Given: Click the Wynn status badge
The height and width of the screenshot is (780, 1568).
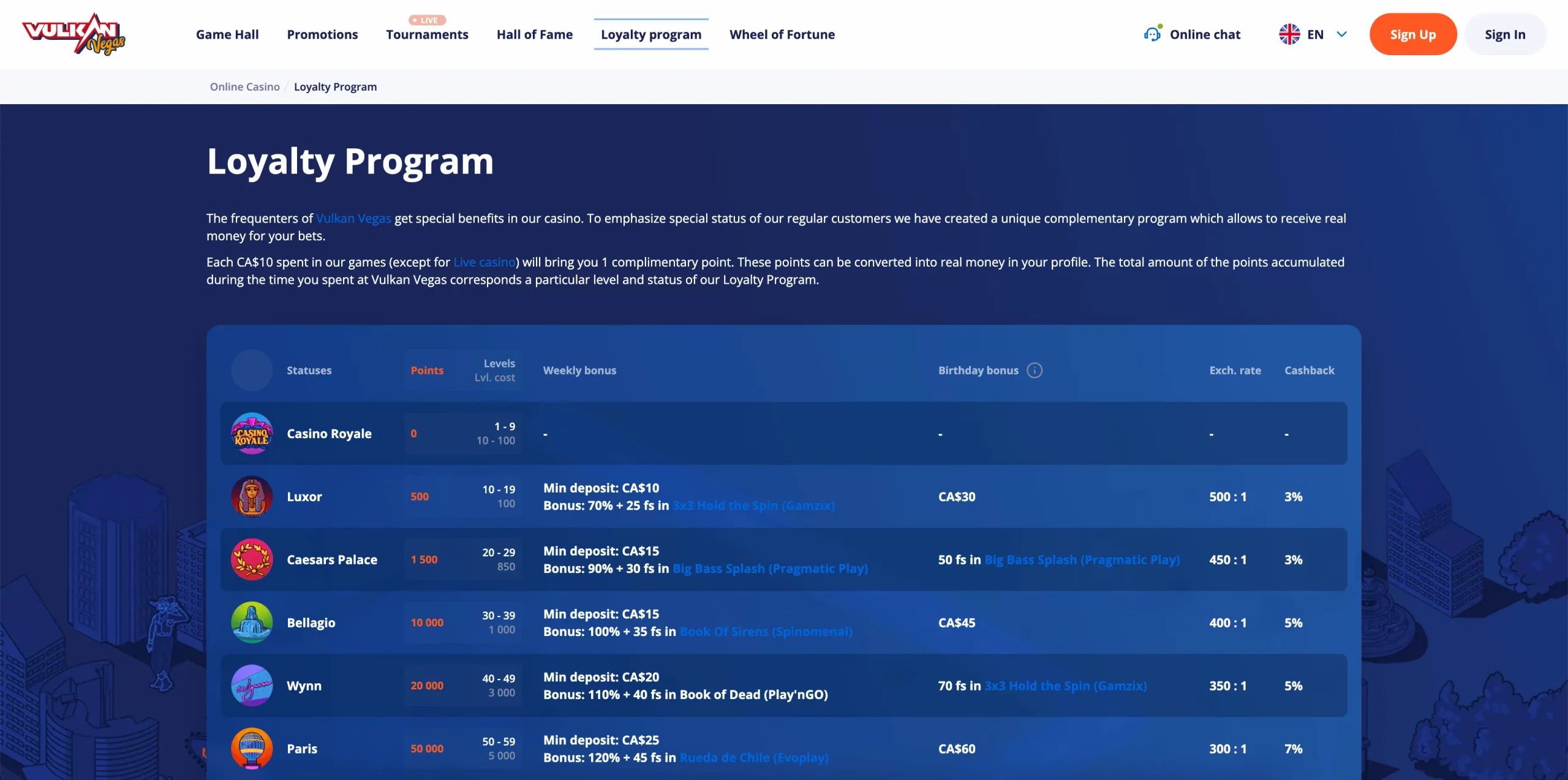Looking at the screenshot, I should click(x=252, y=686).
